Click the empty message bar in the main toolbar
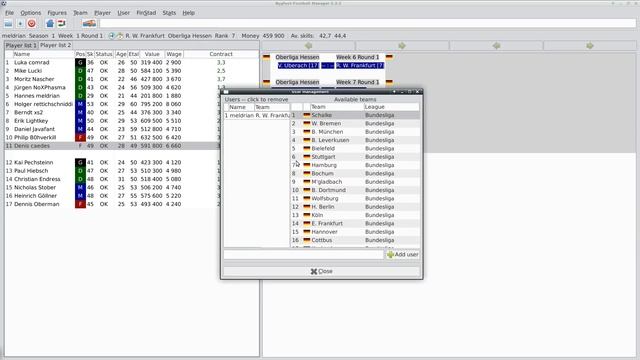 pyautogui.click(x=368, y=24)
